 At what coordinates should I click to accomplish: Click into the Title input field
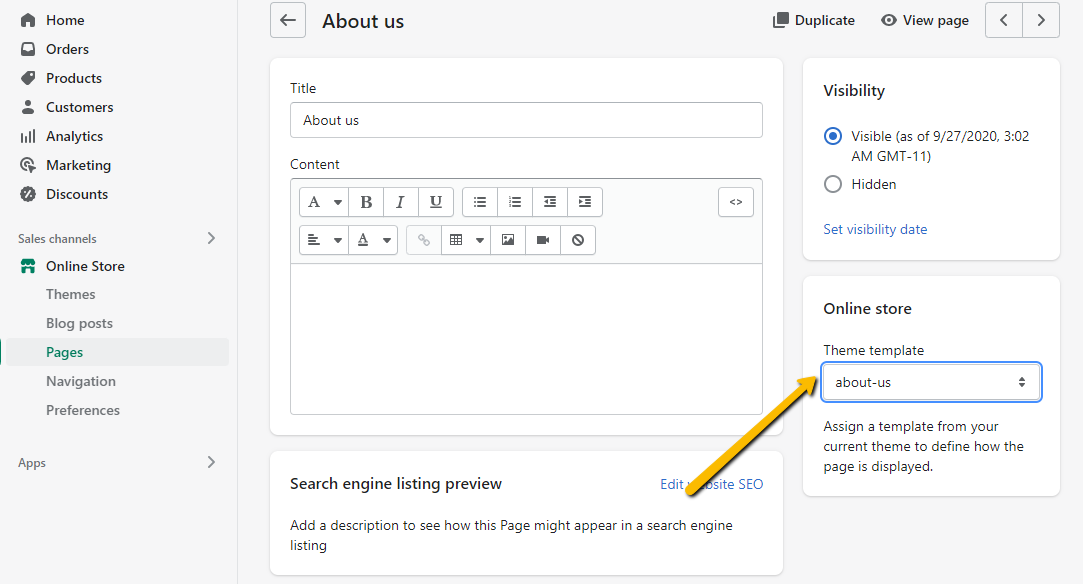(526, 120)
